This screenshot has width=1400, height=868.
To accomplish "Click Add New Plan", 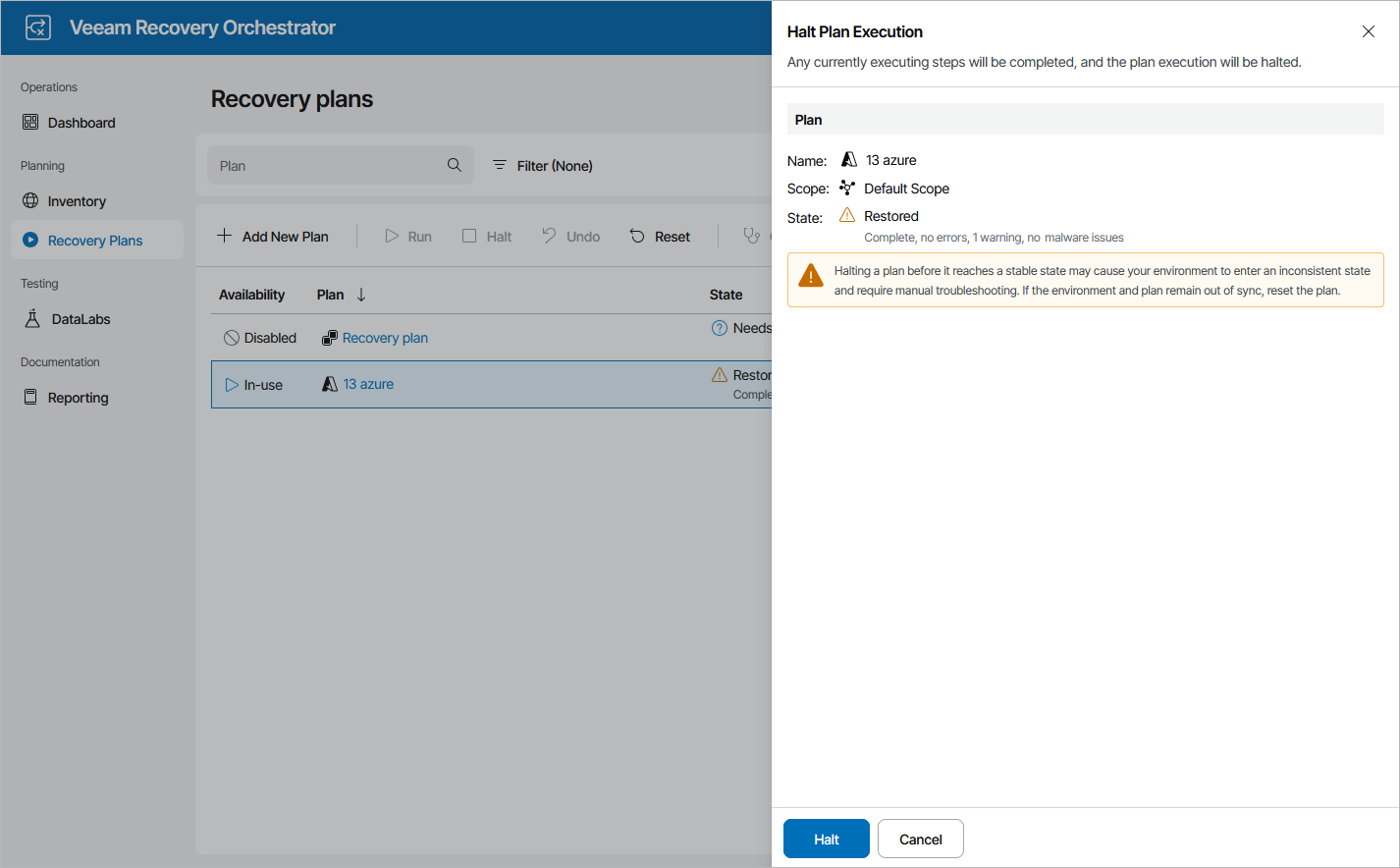I will pos(272,236).
